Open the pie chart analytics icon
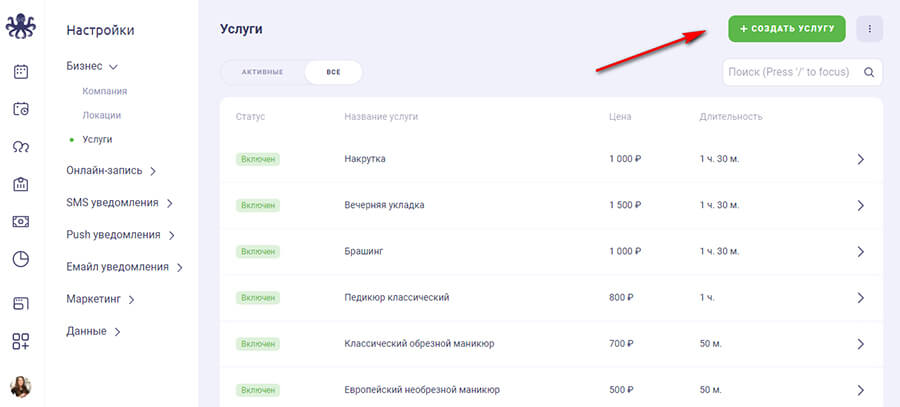This screenshot has width=900, height=407. pyautogui.click(x=21, y=259)
